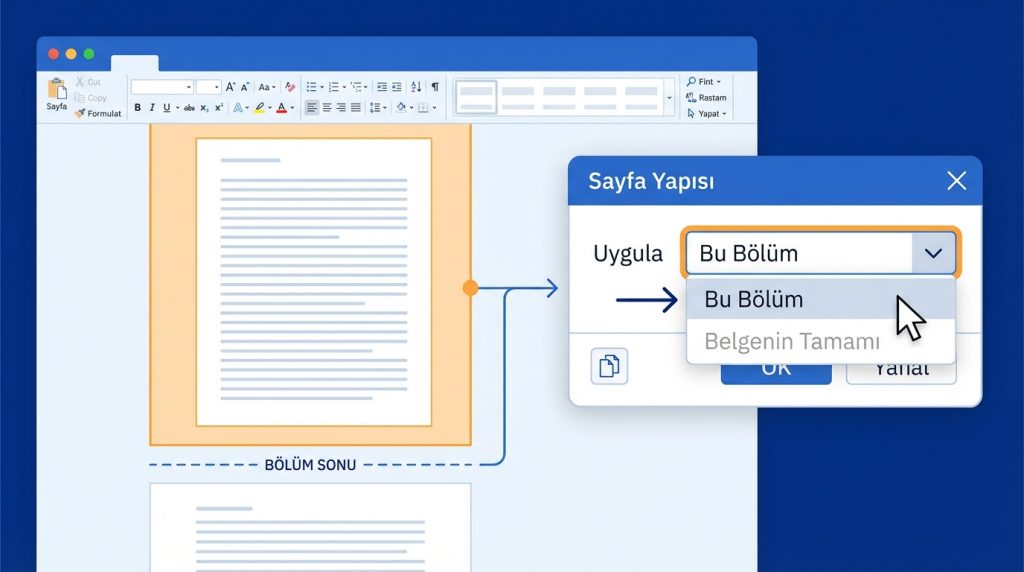Confirm with the blue OK button
The height and width of the screenshot is (572, 1024).
[776, 373]
